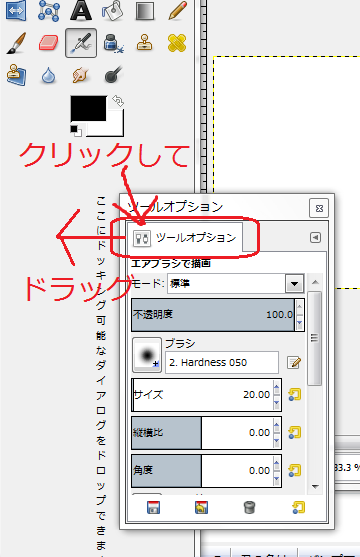This screenshot has width=360, height=557.
Task: Select the Bucket Fill tool
Action: click(x=113, y=10)
